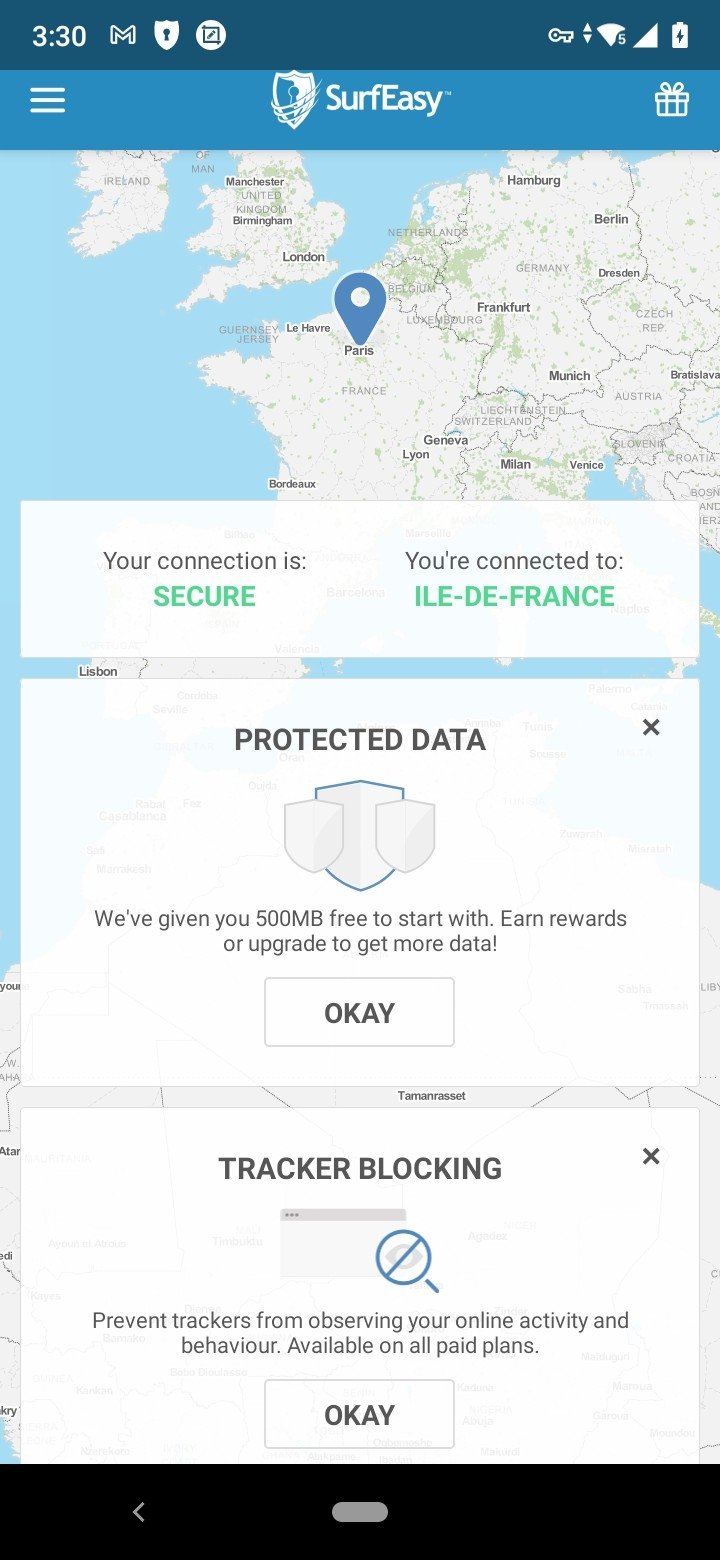
Task: Tap the Tracker Blocking magnifier icon
Action: coord(407,1261)
